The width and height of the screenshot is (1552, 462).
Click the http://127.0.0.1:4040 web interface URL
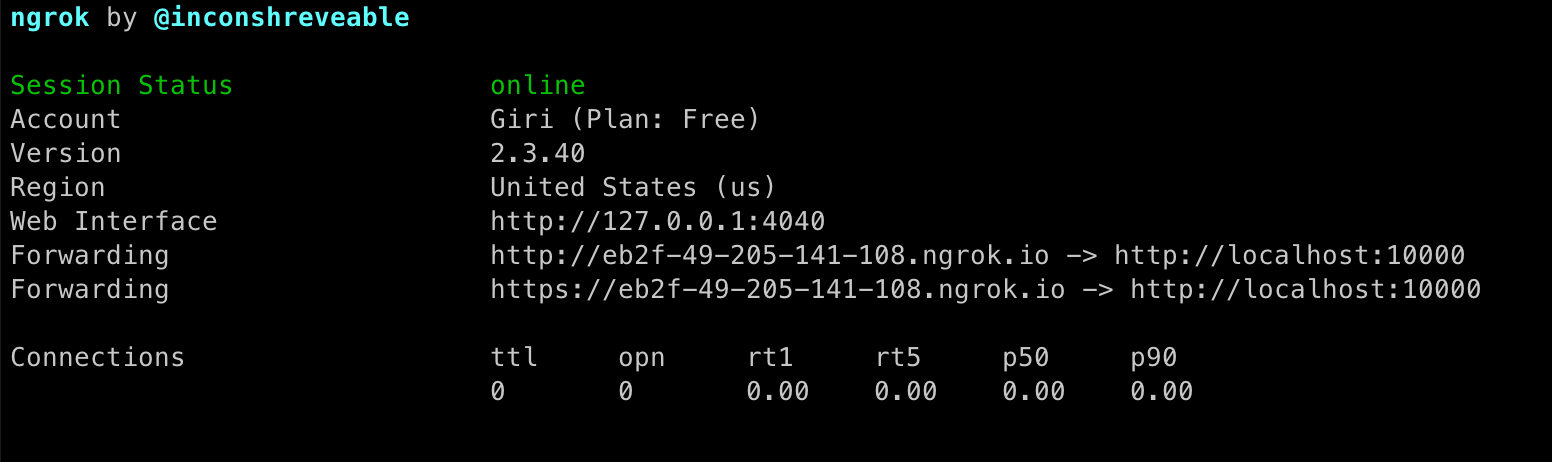click(x=658, y=221)
